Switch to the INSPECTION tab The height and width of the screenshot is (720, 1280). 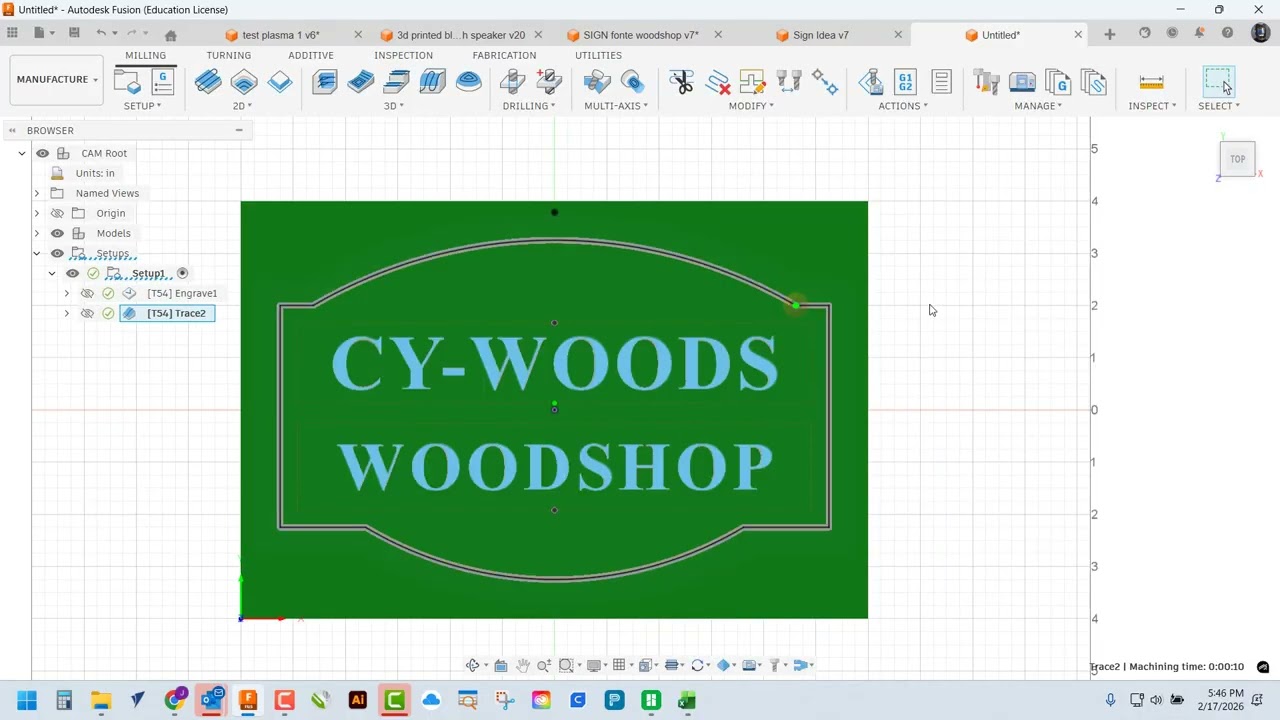(x=404, y=55)
